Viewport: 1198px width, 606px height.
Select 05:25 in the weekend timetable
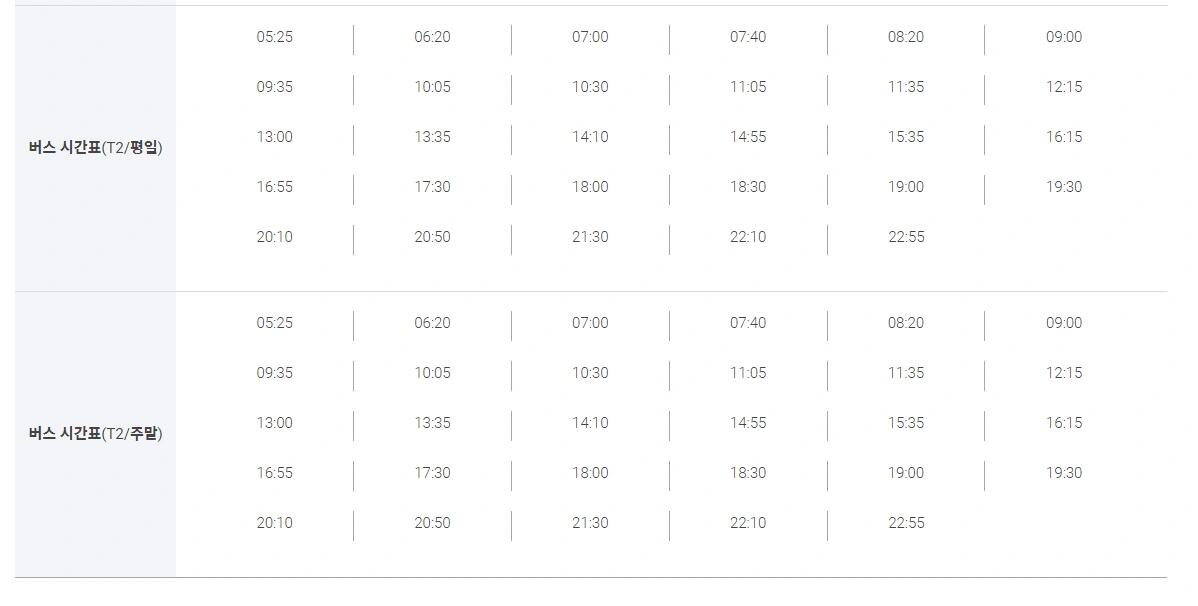coord(274,322)
